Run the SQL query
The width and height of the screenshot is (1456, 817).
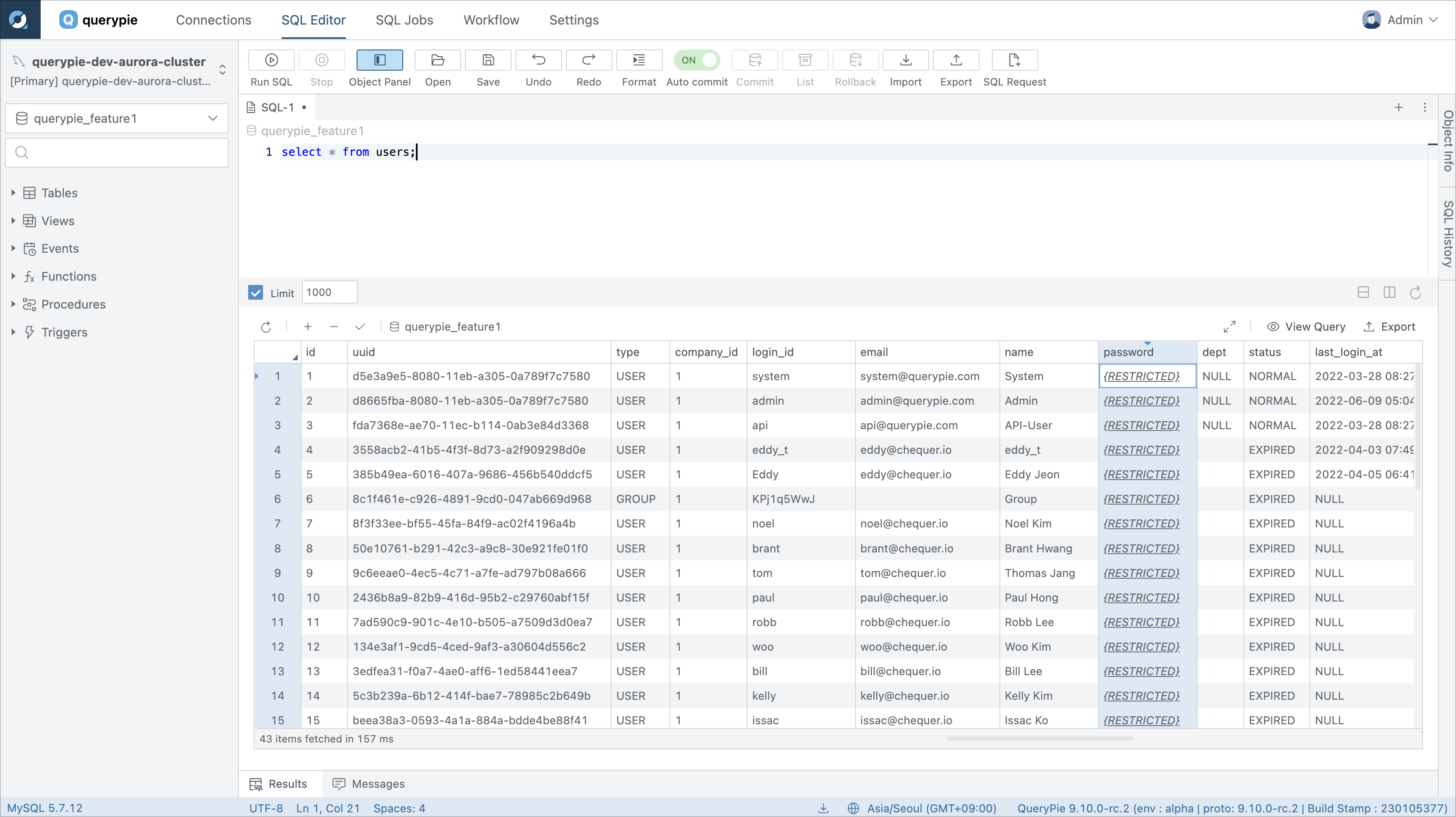271,61
